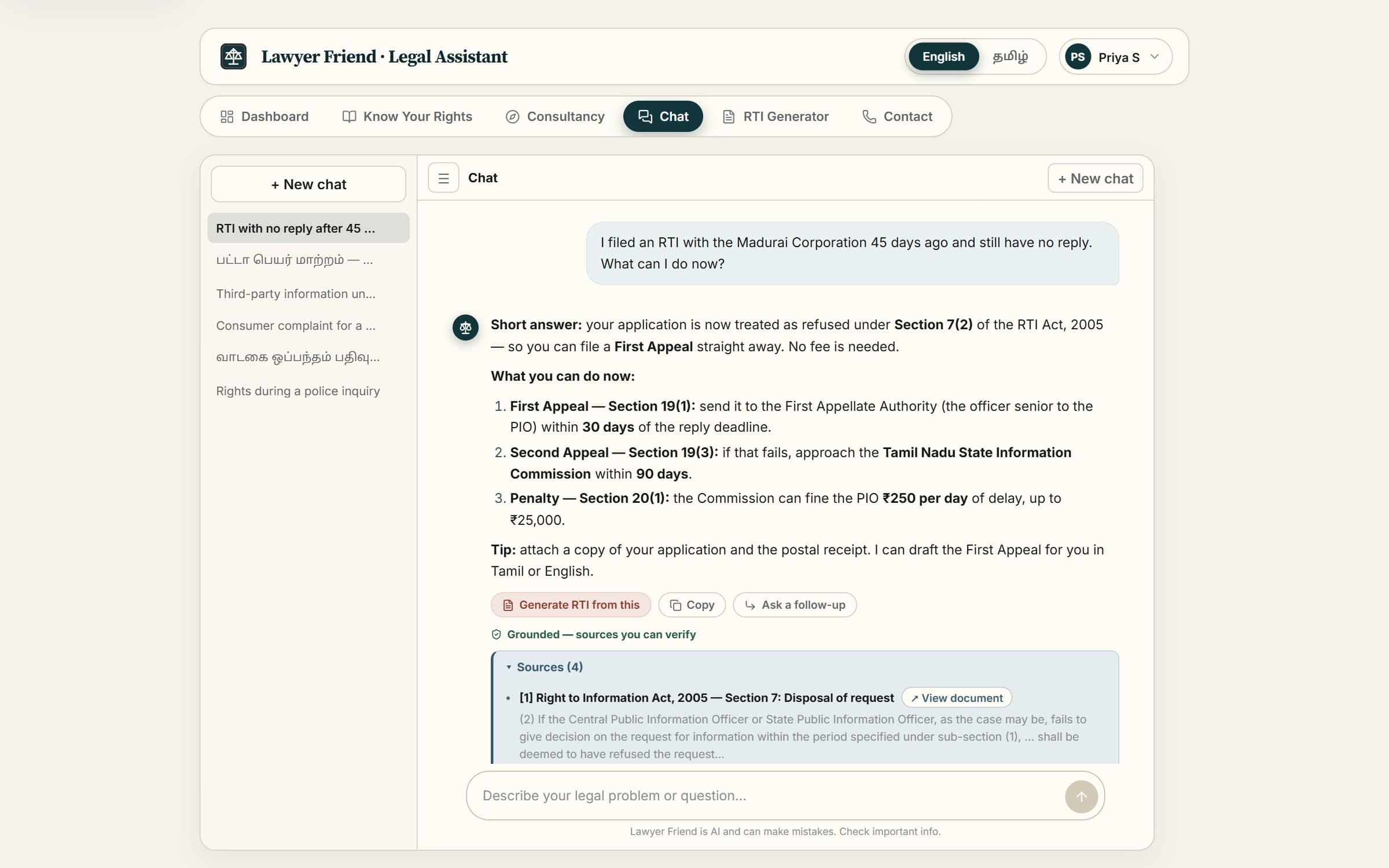The image size is (1389, 868).
Task: Click the Lawyer Friend scales logo icon
Action: (233, 56)
